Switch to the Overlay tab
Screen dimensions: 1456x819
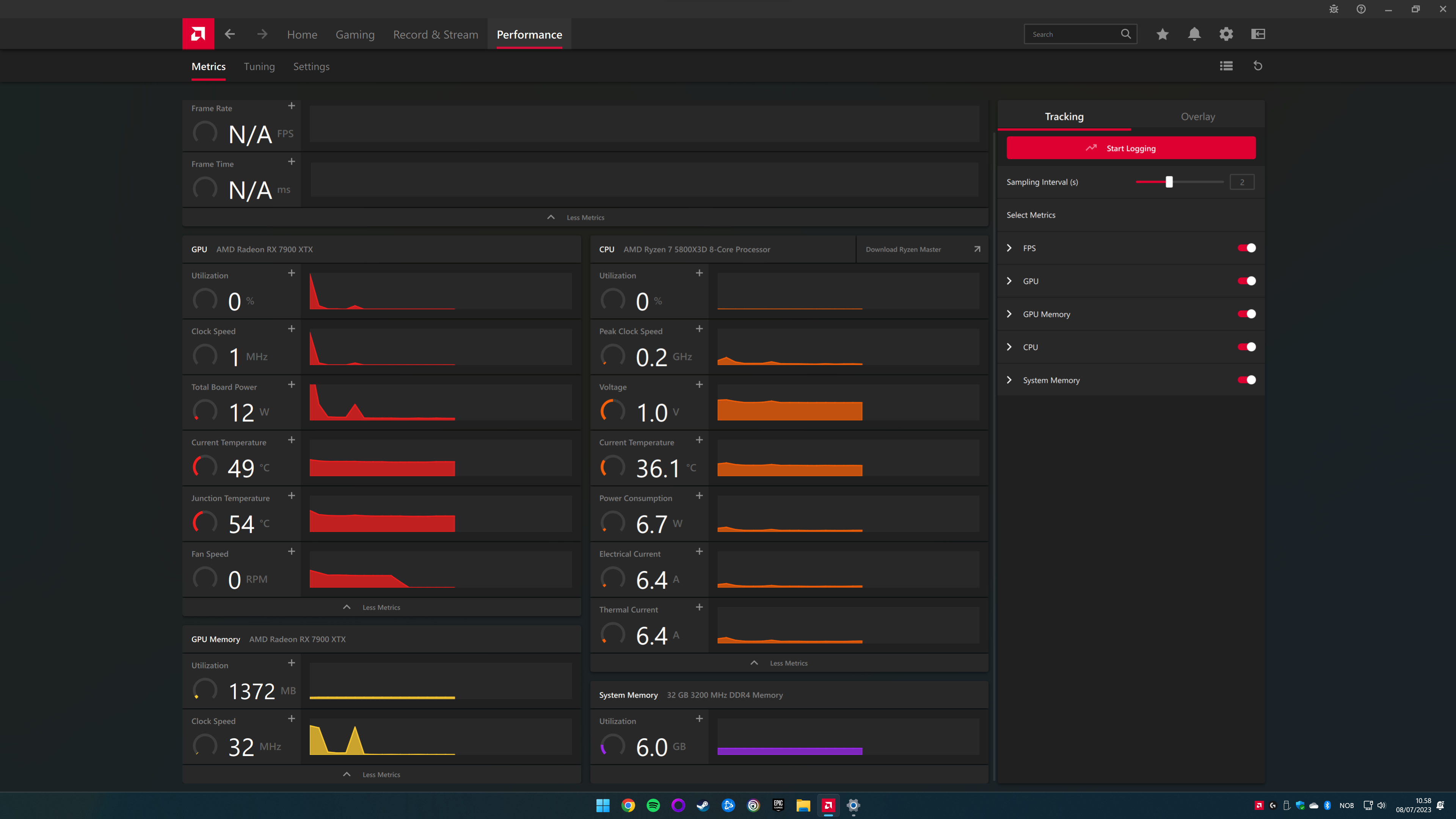click(1198, 116)
